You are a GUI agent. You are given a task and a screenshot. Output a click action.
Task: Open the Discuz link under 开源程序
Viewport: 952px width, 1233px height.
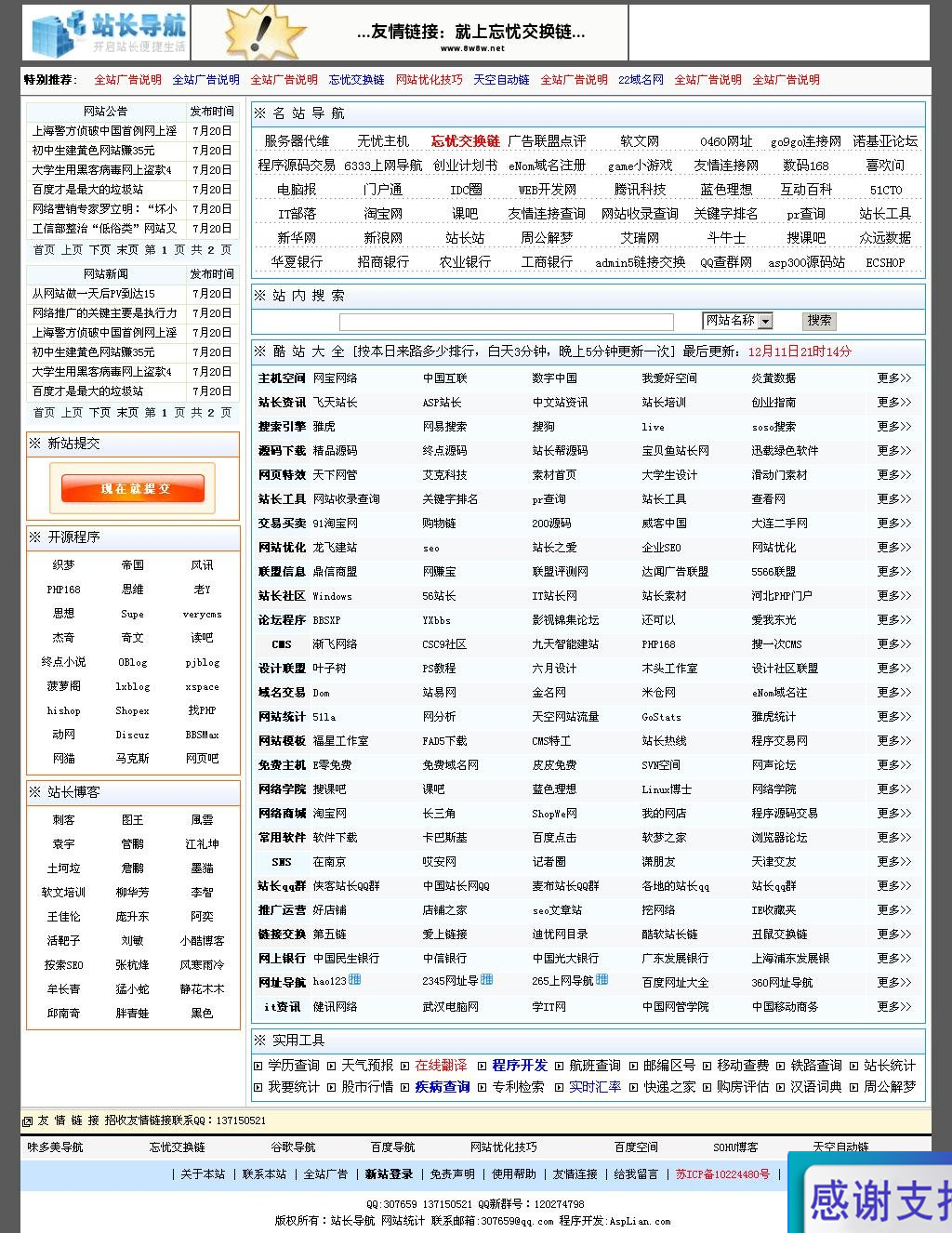coord(133,735)
